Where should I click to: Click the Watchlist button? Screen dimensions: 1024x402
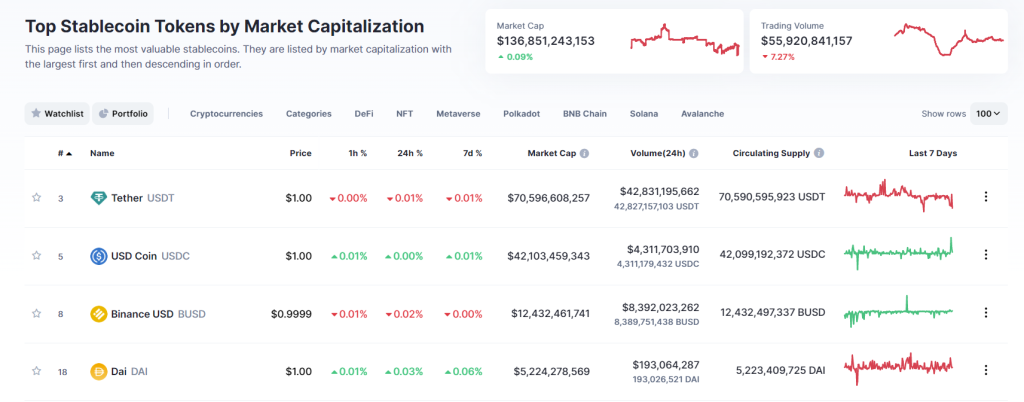(x=57, y=114)
